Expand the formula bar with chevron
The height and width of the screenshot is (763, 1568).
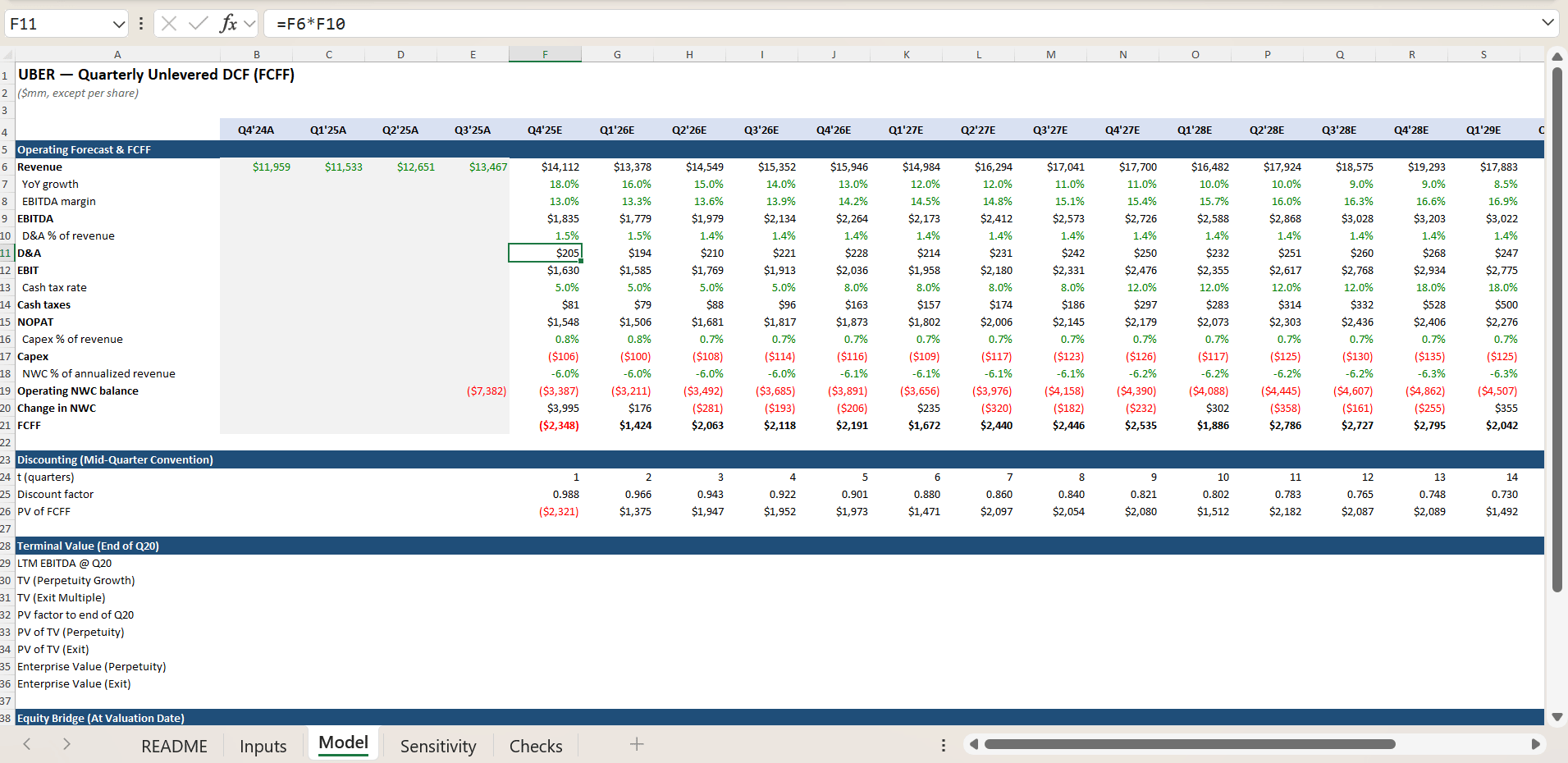pos(1547,23)
